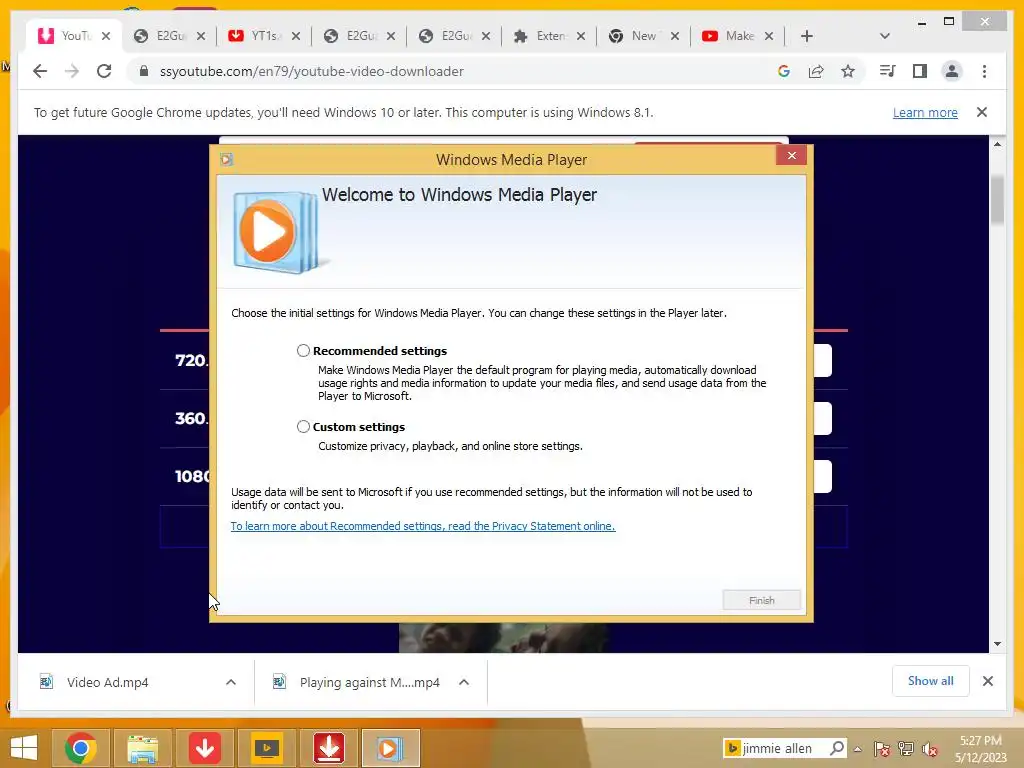Screen dimensions: 1024x768
Task: Show hidden system tray icons
Action: point(857,749)
